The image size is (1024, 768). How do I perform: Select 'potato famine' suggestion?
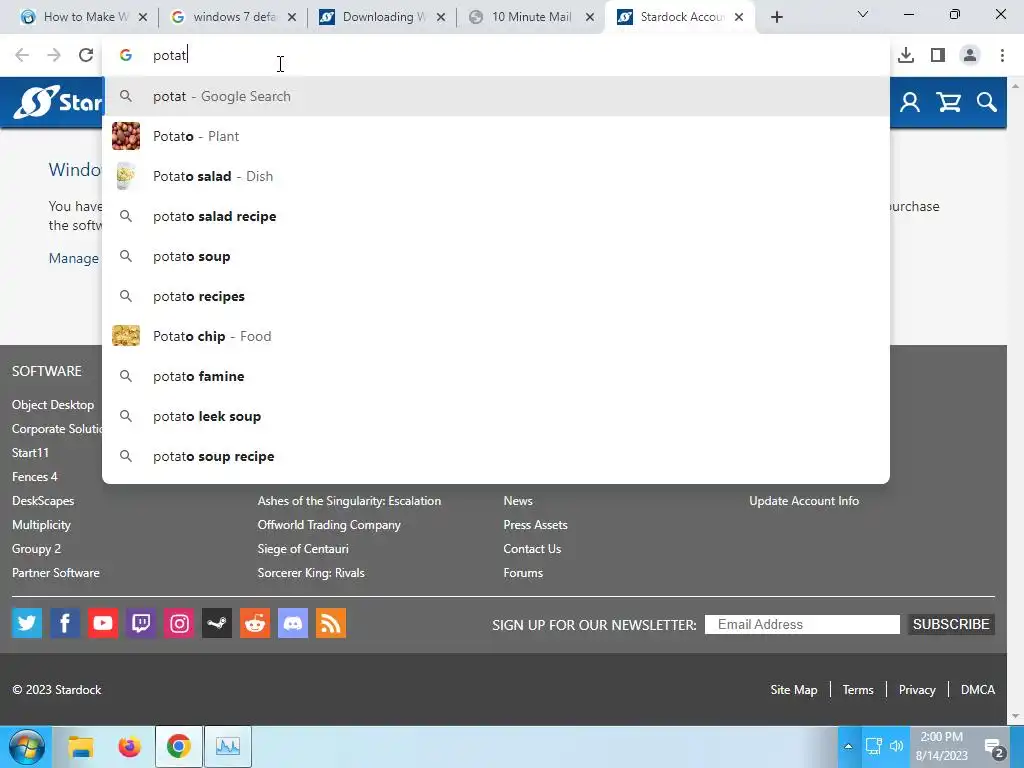(x=496, y=376)
